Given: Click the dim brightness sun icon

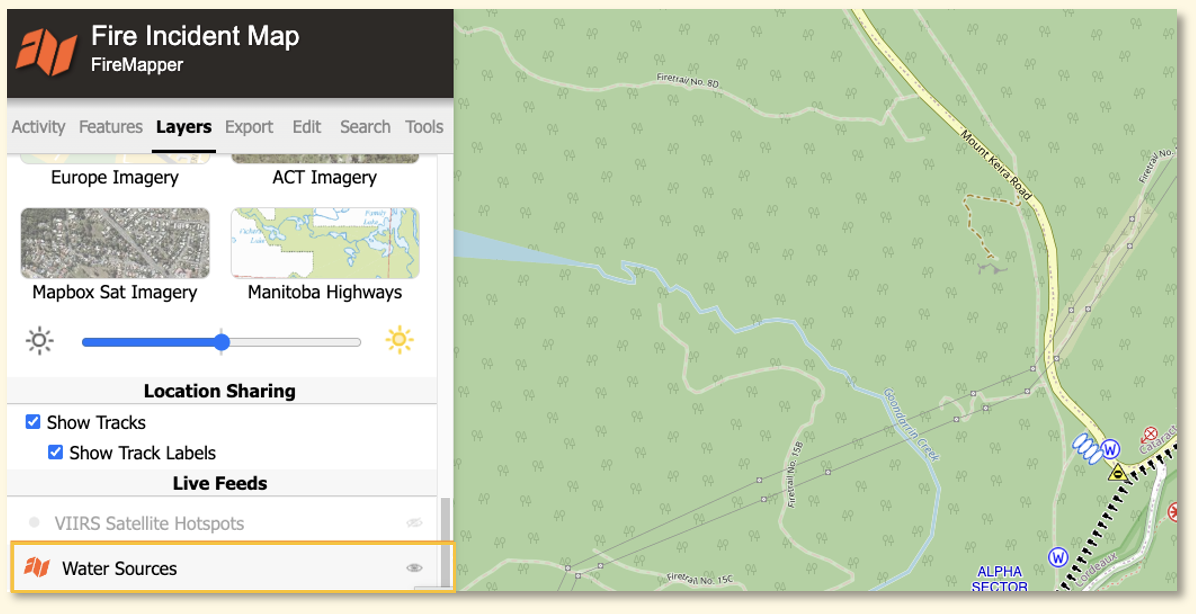Looking at the screenshot, I should point(39,340).
